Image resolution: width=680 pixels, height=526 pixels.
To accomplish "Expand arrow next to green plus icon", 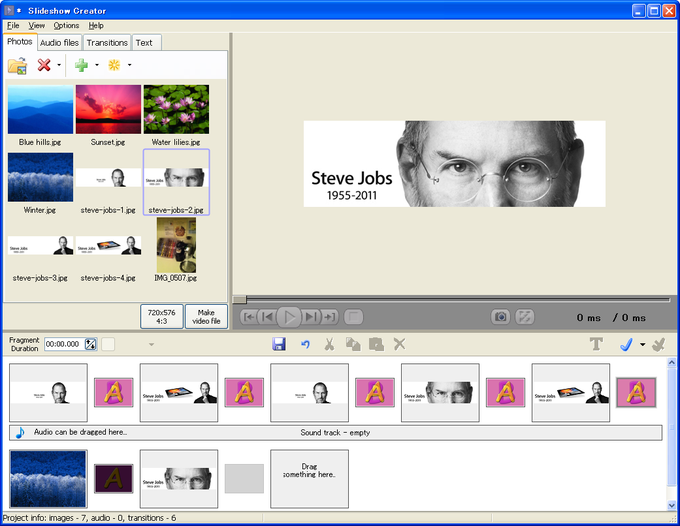I will pyautogui.click(x=97, y=65).
